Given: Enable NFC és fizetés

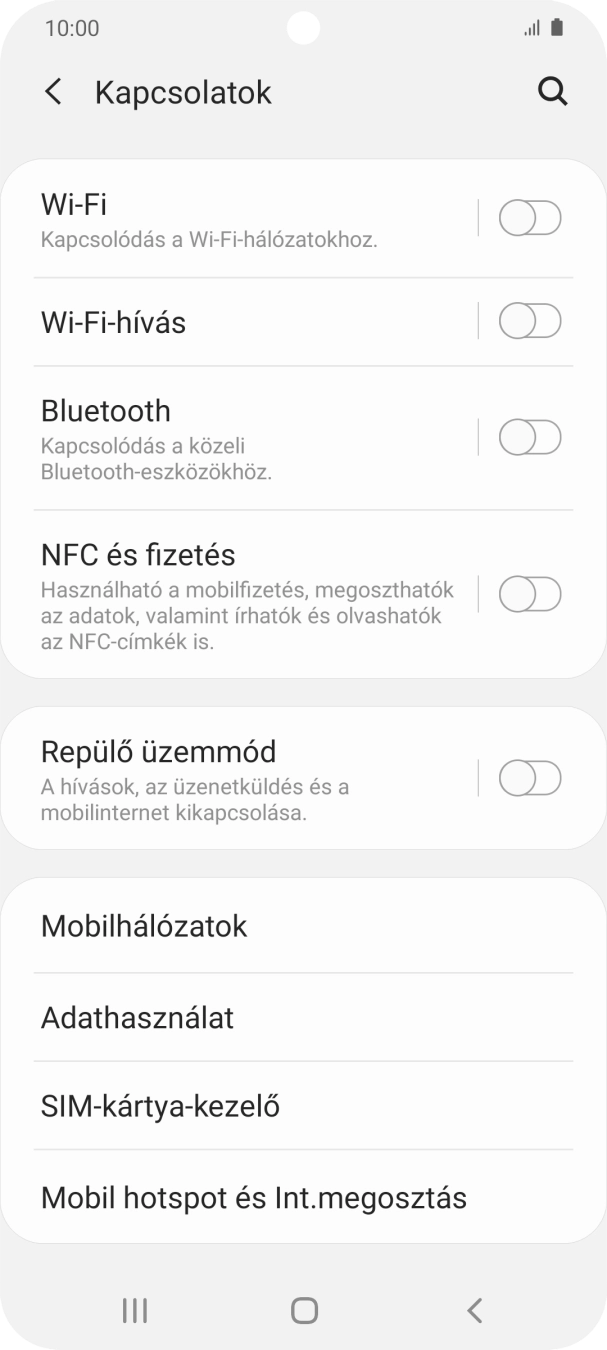Looking at the screenshot, I should tap(530, 594).
